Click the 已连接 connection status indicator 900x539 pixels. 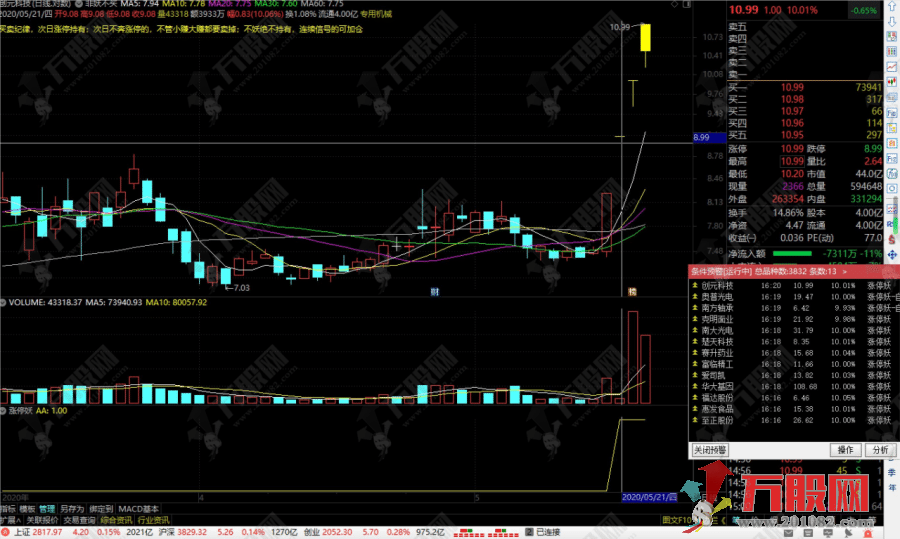tap(542, 532)
